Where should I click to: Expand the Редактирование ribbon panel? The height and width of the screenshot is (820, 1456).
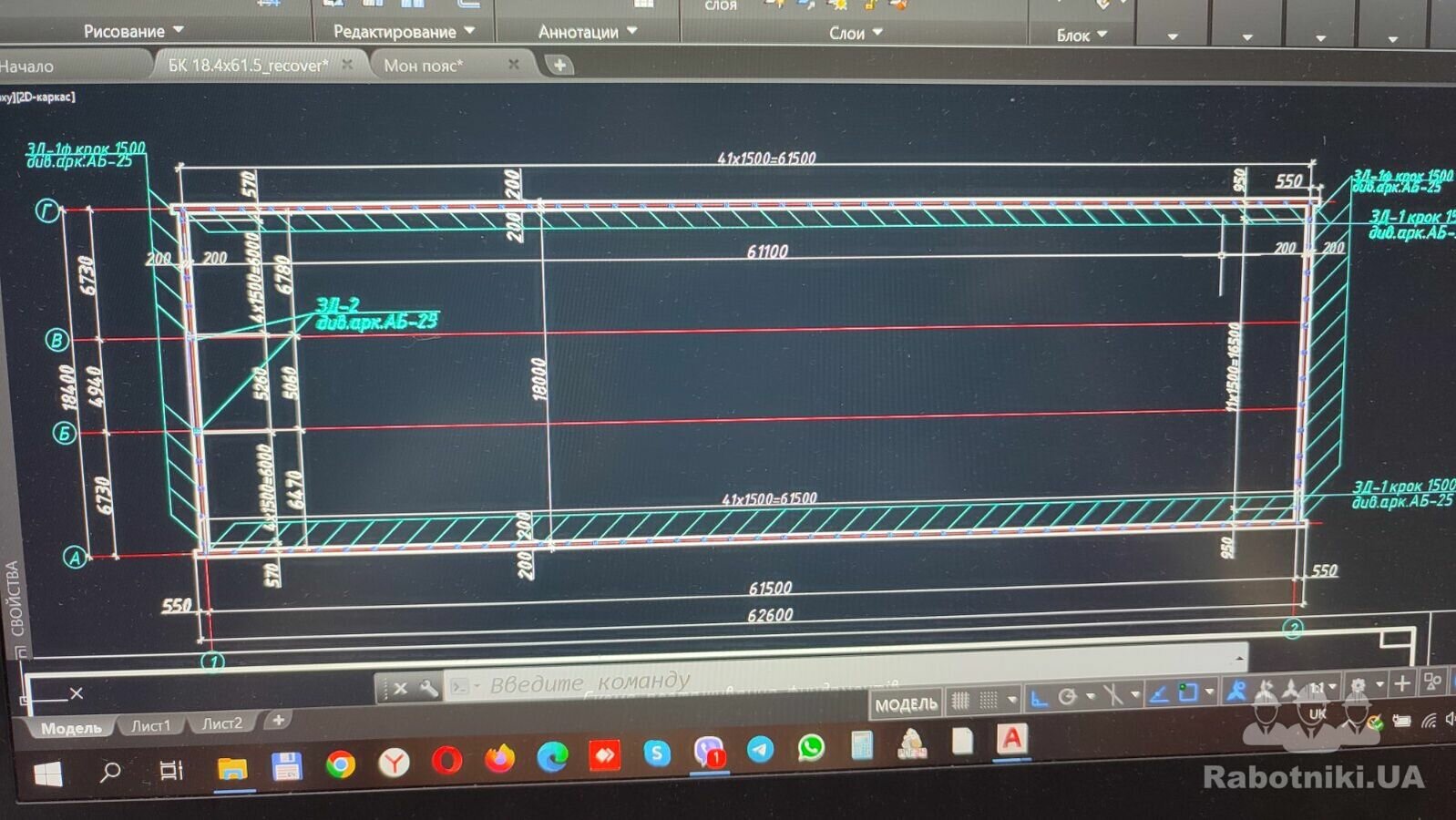pyautogui.click(x=404, y=31)
